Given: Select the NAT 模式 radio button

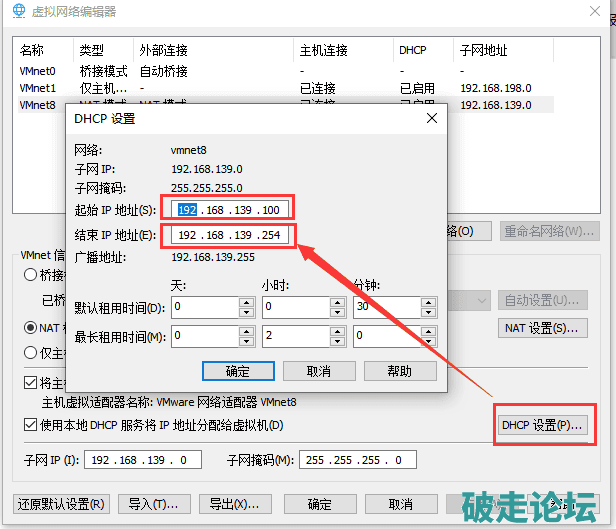Looking at the screenshot, I should click(x=31, y=327).
